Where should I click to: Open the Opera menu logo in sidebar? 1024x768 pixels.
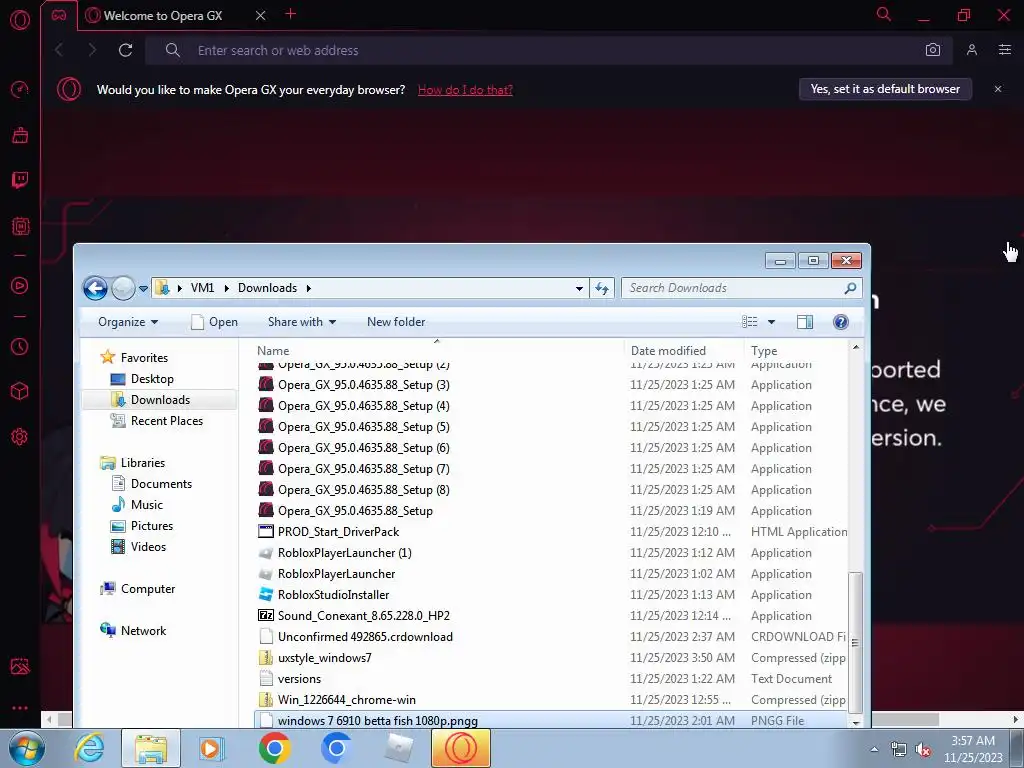(20, 20)
